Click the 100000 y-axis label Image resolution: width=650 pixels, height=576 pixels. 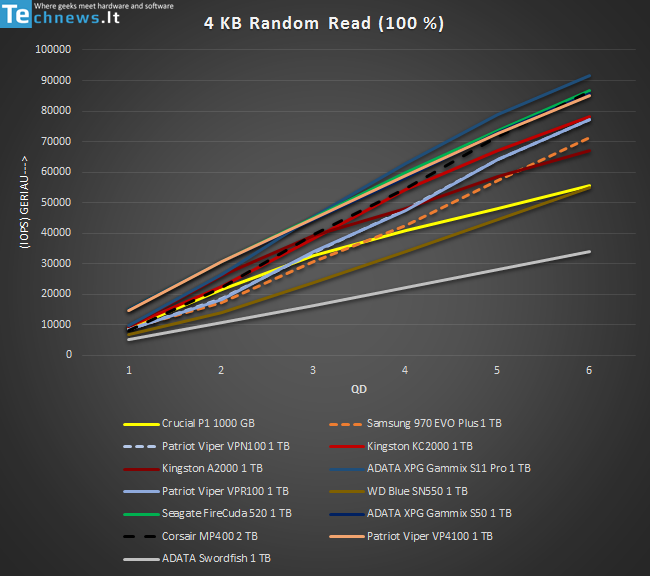click(x=53, y=49)
